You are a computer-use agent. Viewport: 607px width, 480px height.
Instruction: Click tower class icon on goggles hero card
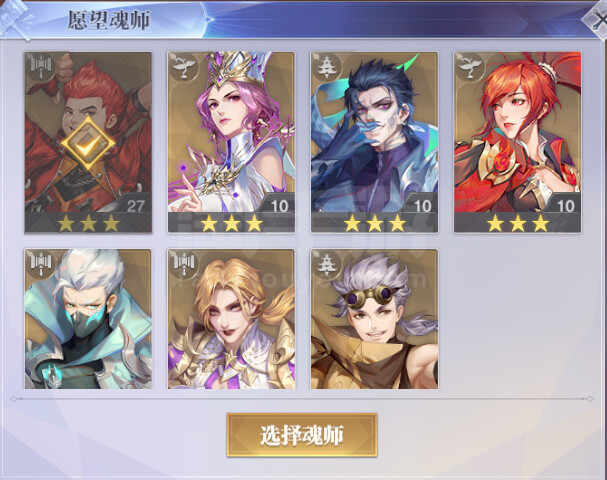click(x=327, y=264)
